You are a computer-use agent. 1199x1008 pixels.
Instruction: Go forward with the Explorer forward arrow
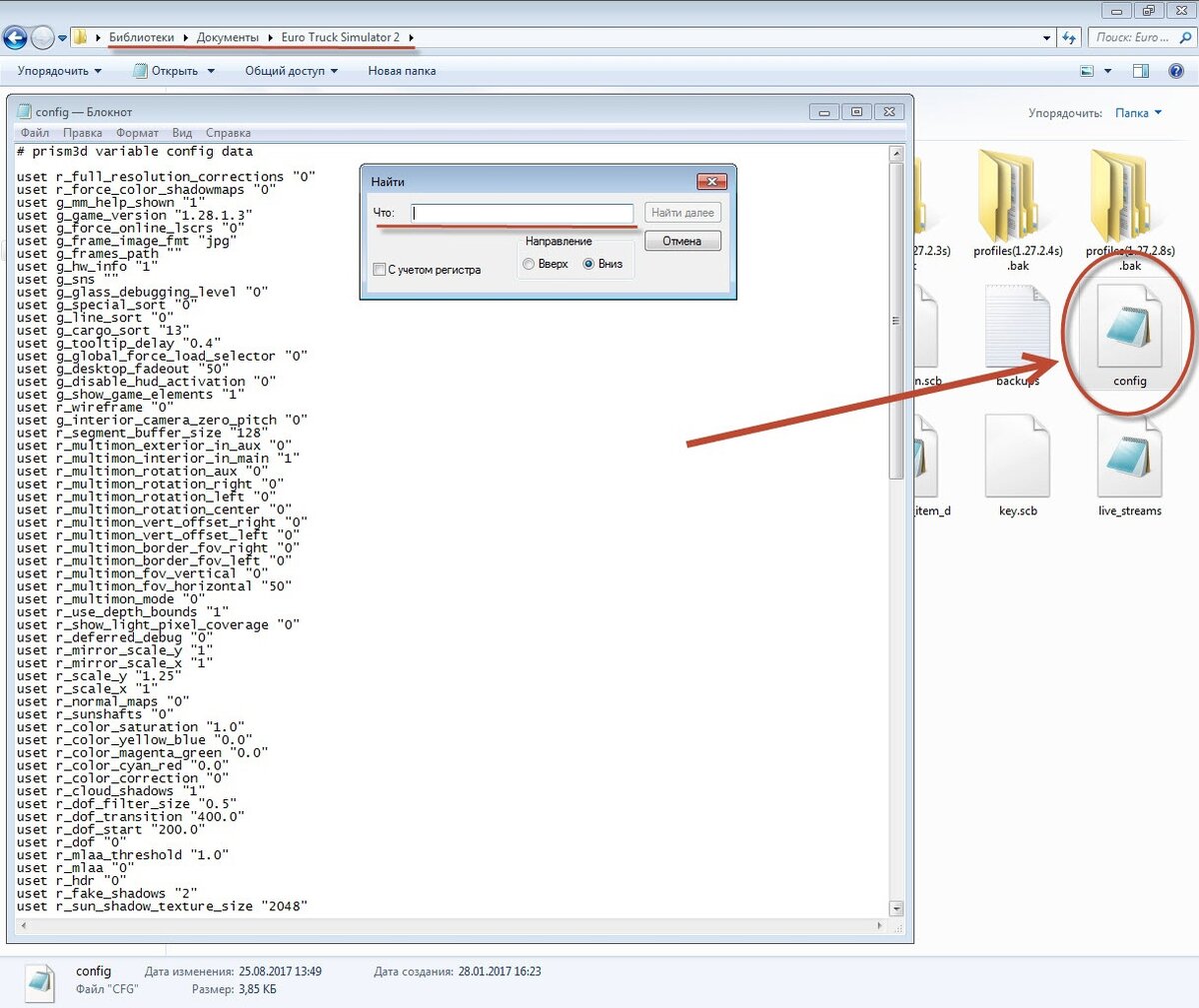point(42,38)
